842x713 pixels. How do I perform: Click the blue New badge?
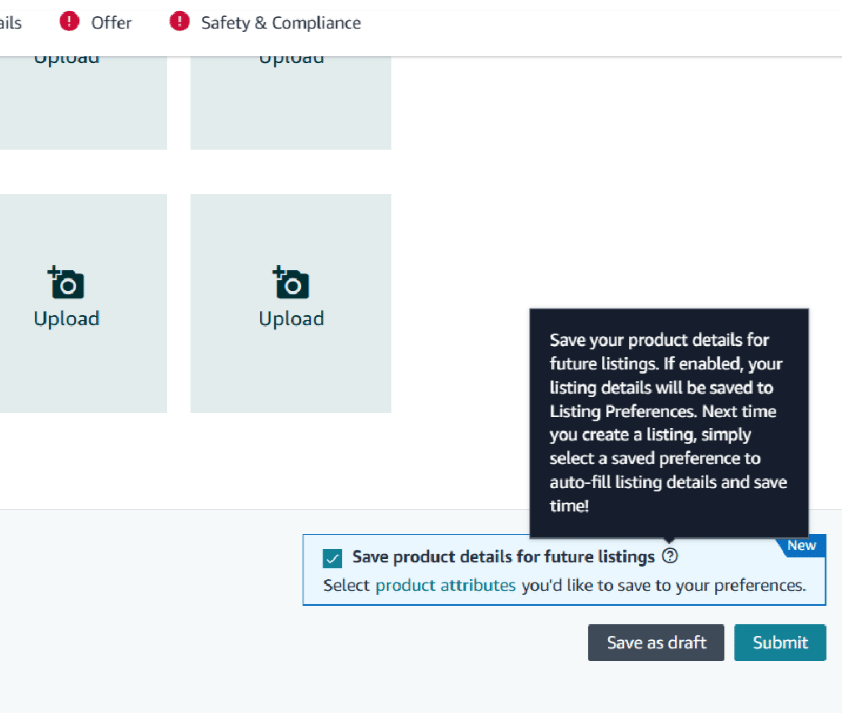pos(801,545)
